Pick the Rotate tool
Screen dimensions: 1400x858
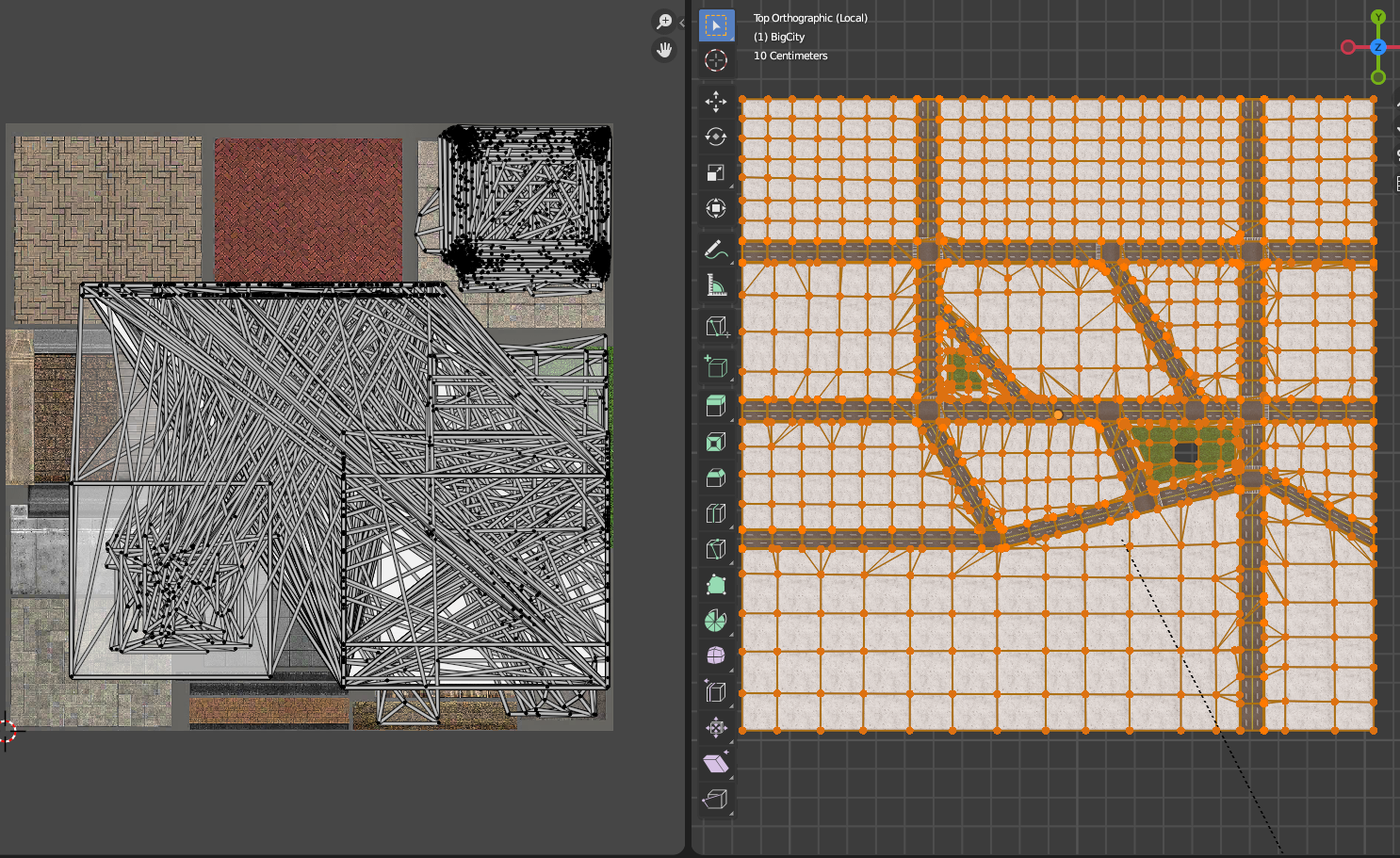click(x=716, y=138)
